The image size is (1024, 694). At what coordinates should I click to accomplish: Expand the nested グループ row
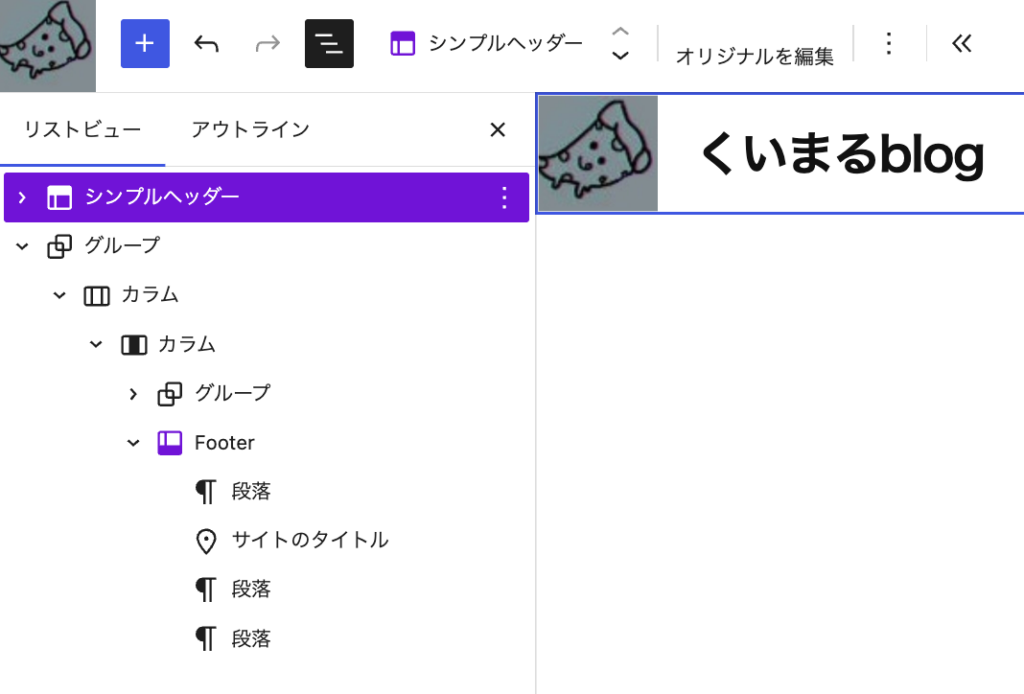(x=133, y=394)
